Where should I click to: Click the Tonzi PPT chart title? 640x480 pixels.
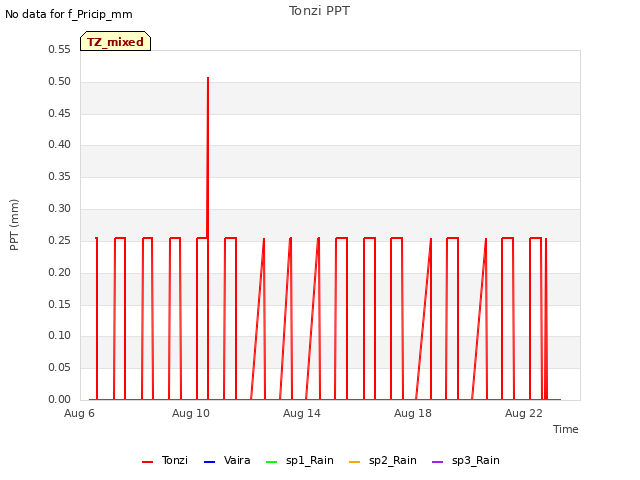pyautogui.click(x=319, y=11)
